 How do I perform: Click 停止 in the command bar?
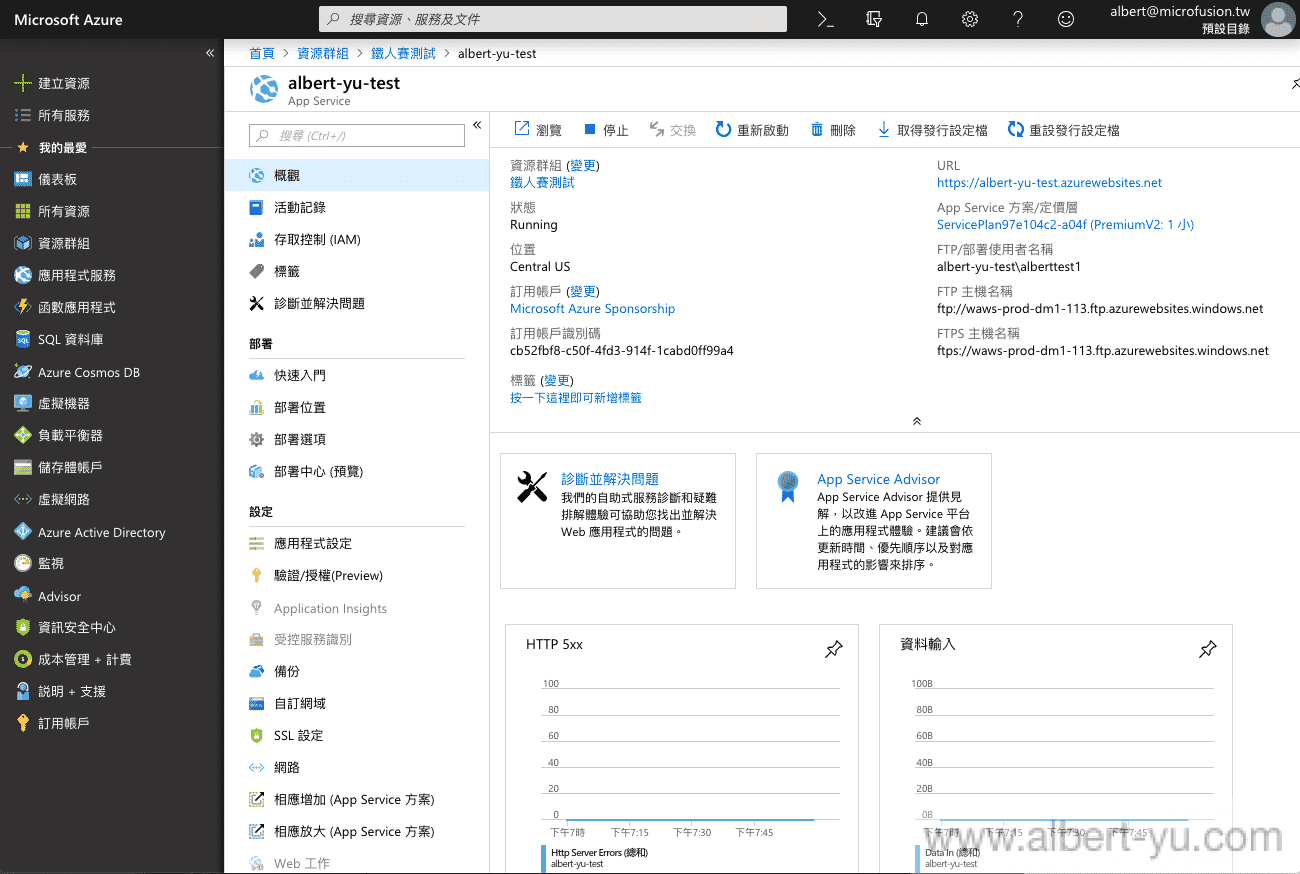coord(606,130)
